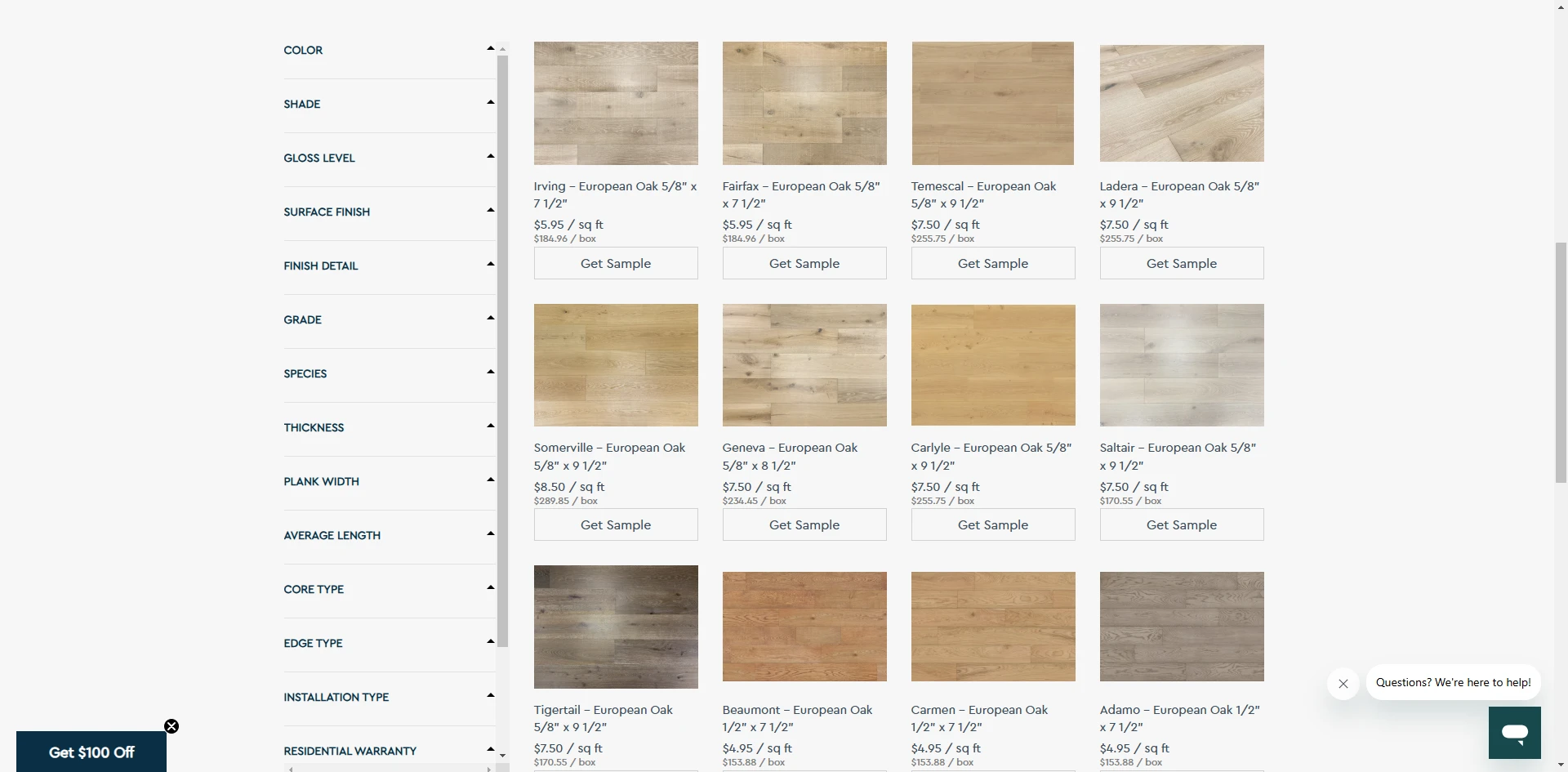Collapse the PLANK WIDTH filter section
Screen dimensions: 1568x772
point(489,479)
